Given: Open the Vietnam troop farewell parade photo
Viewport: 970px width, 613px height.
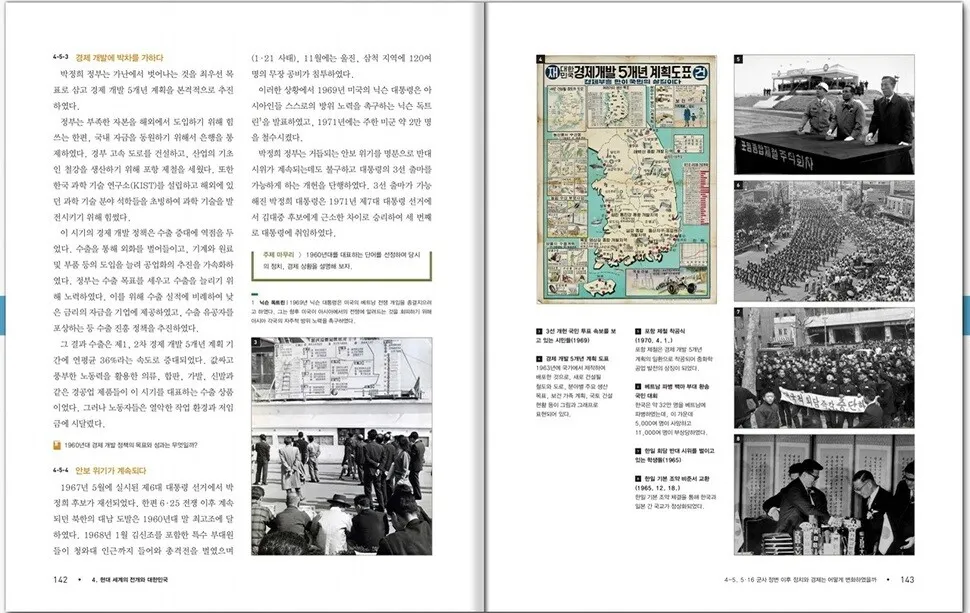Looking at the screenshot, I should point(823,240).
